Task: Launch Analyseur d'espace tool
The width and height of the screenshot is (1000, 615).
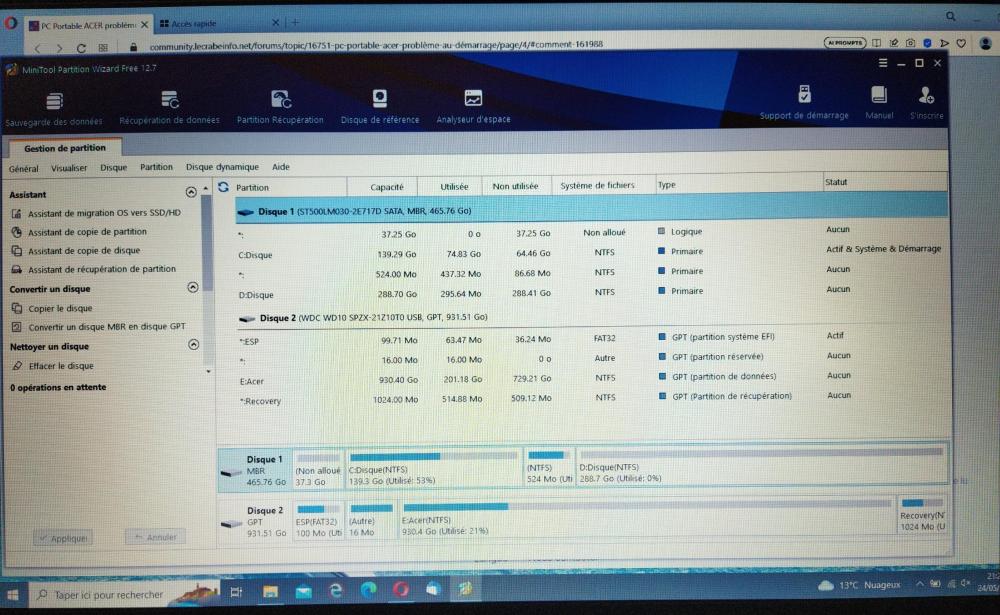Action: [473, 107]
